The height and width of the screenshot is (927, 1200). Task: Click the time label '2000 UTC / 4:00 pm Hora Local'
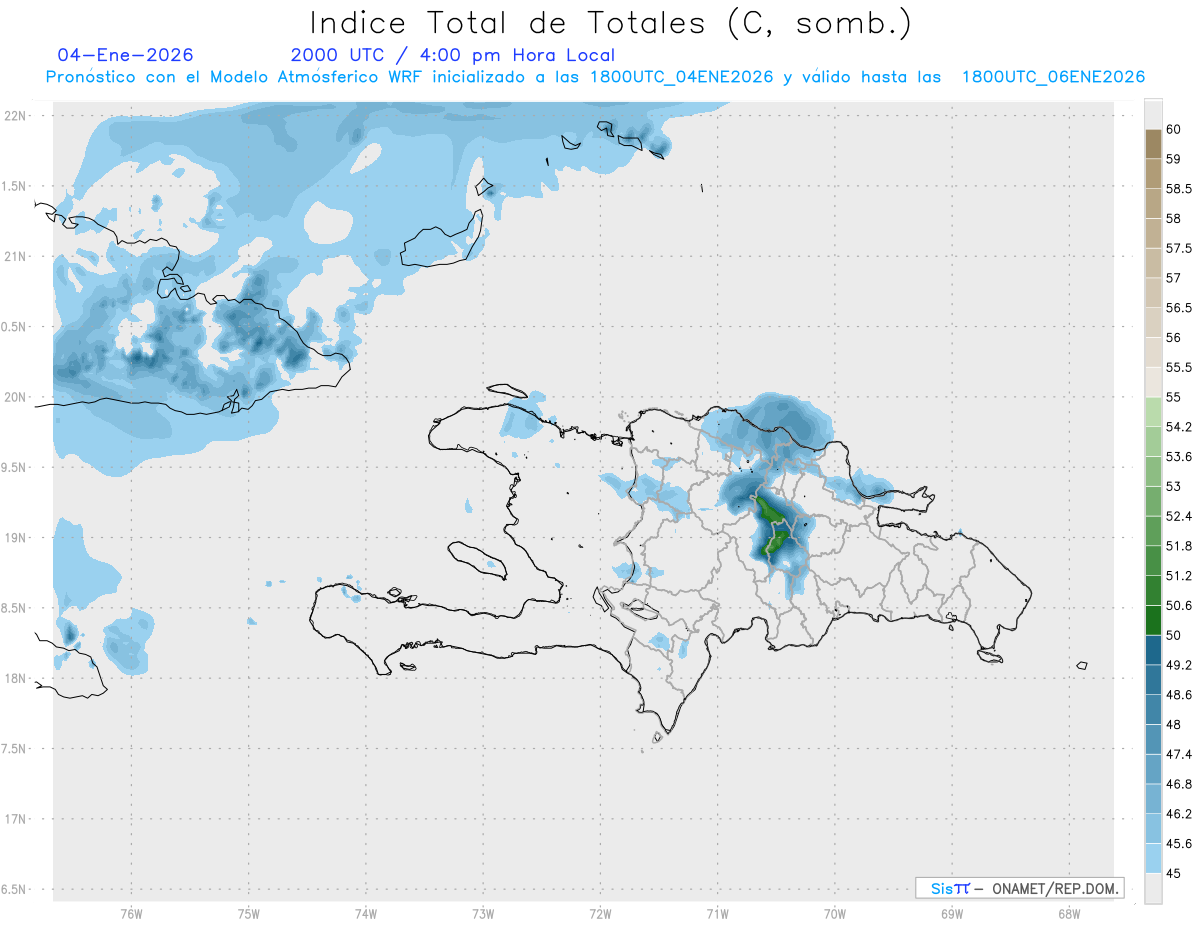[453, 55]
